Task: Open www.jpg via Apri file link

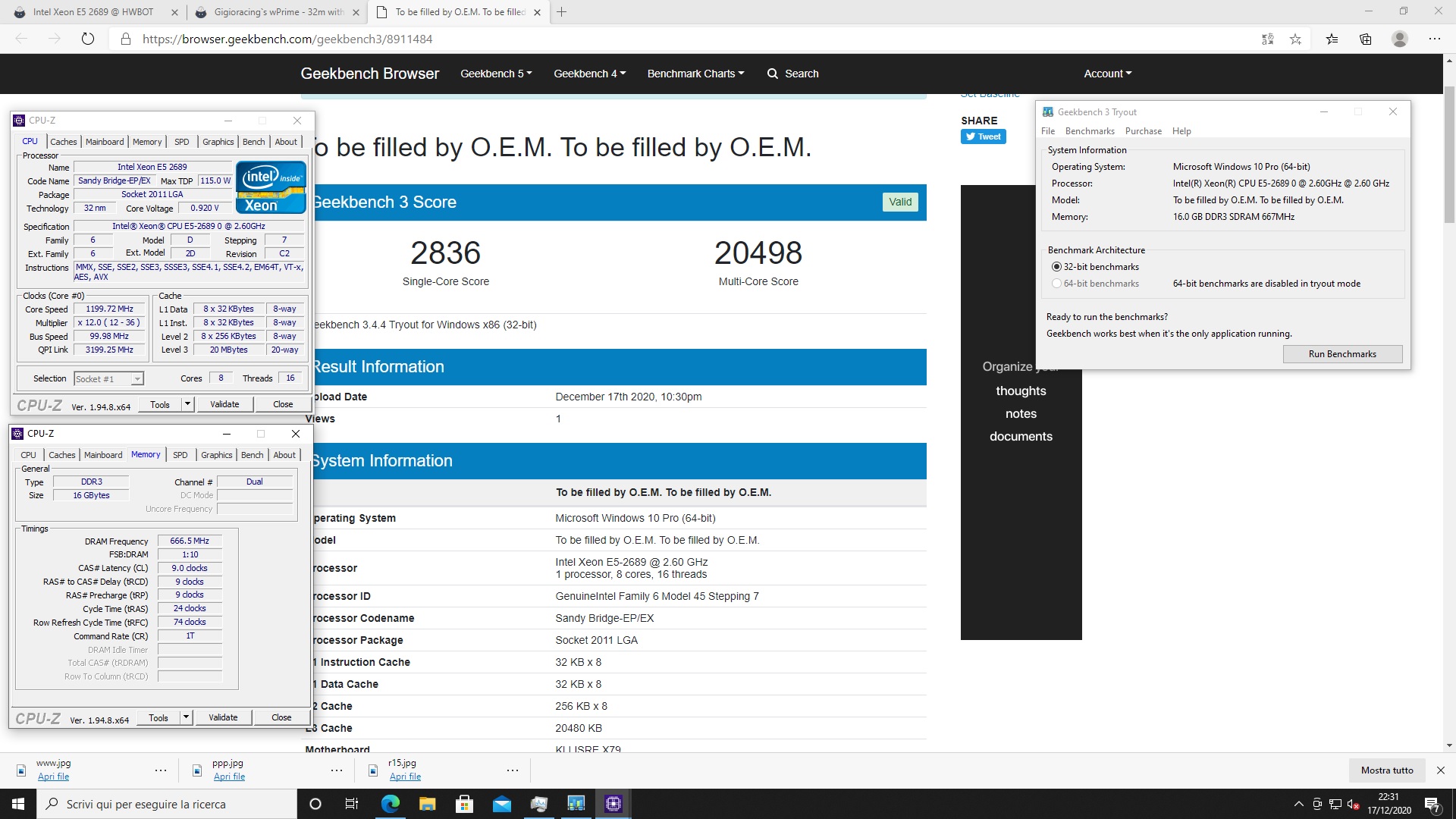Action: pyautogui.click(x=53, y=777)
